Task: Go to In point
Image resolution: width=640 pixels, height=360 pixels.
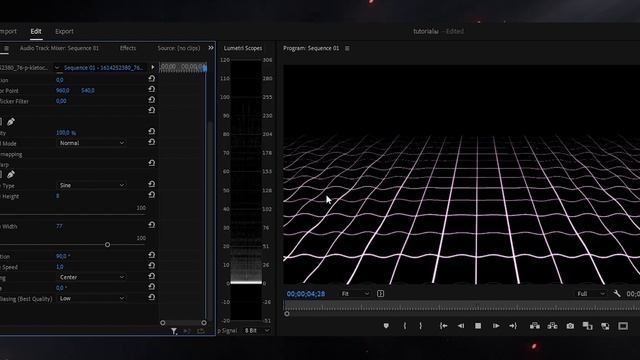Action: click(444, 326)
